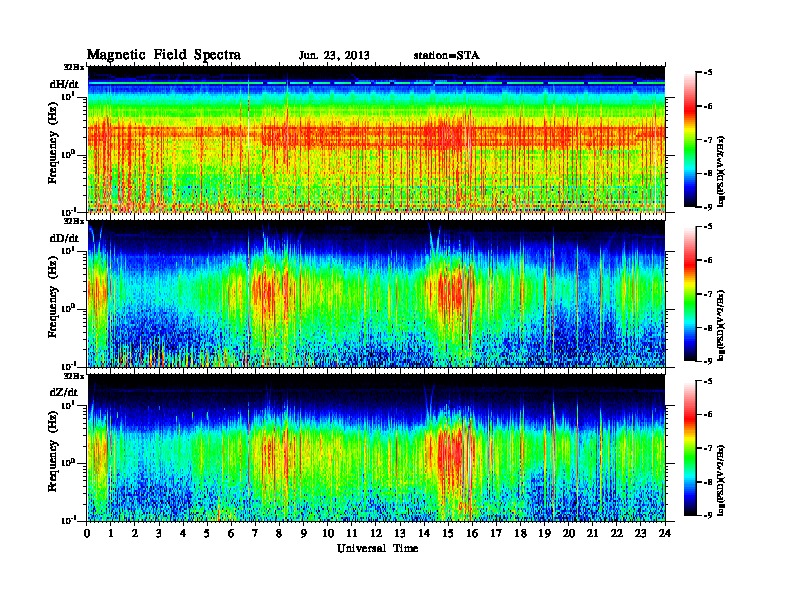The width and height of the screenshot is (792, 612).
Task: Click hour tick label "8" on the time axis
Action: (280, 533)
